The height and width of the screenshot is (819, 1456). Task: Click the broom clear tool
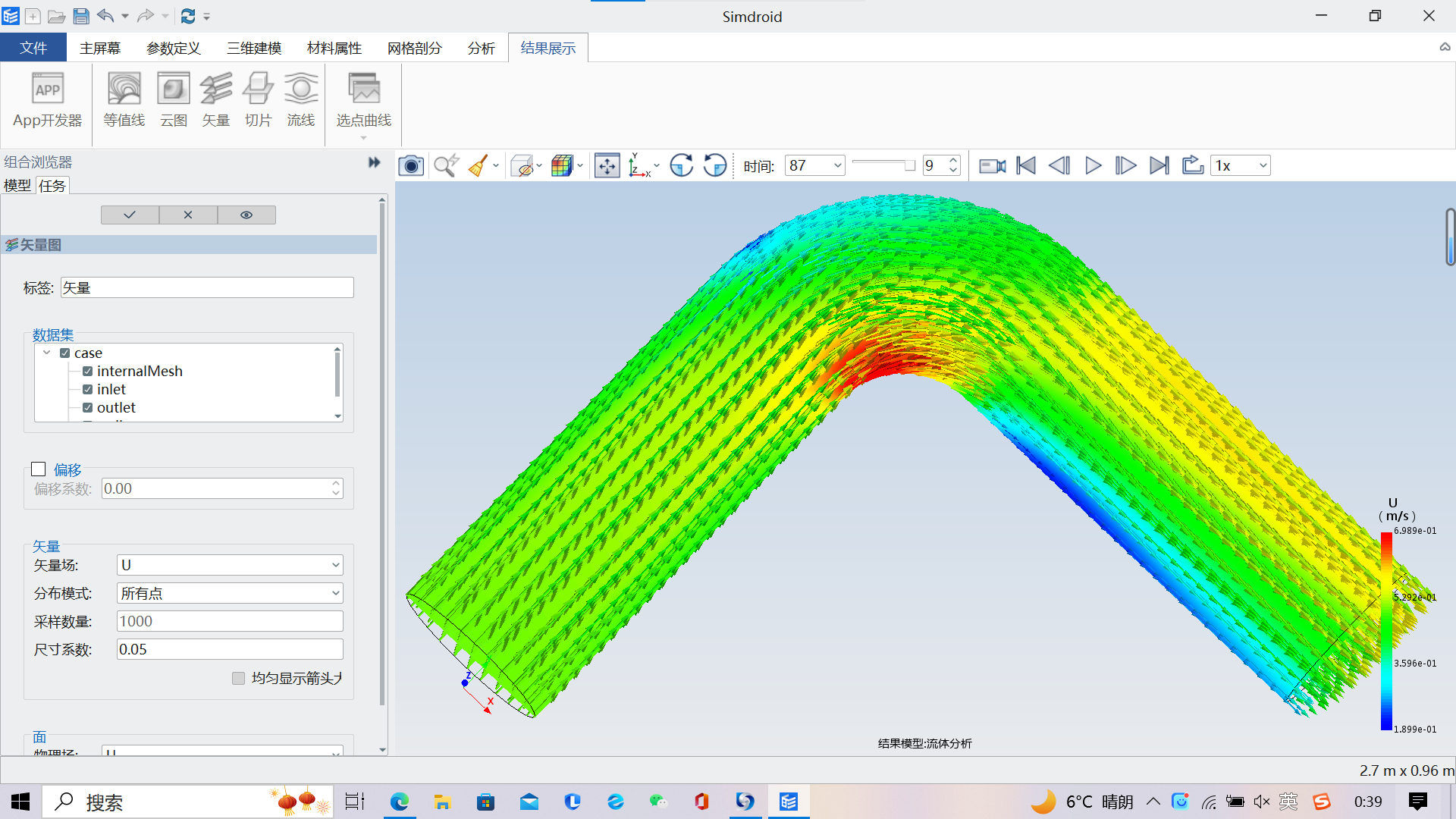coord(479,165)
